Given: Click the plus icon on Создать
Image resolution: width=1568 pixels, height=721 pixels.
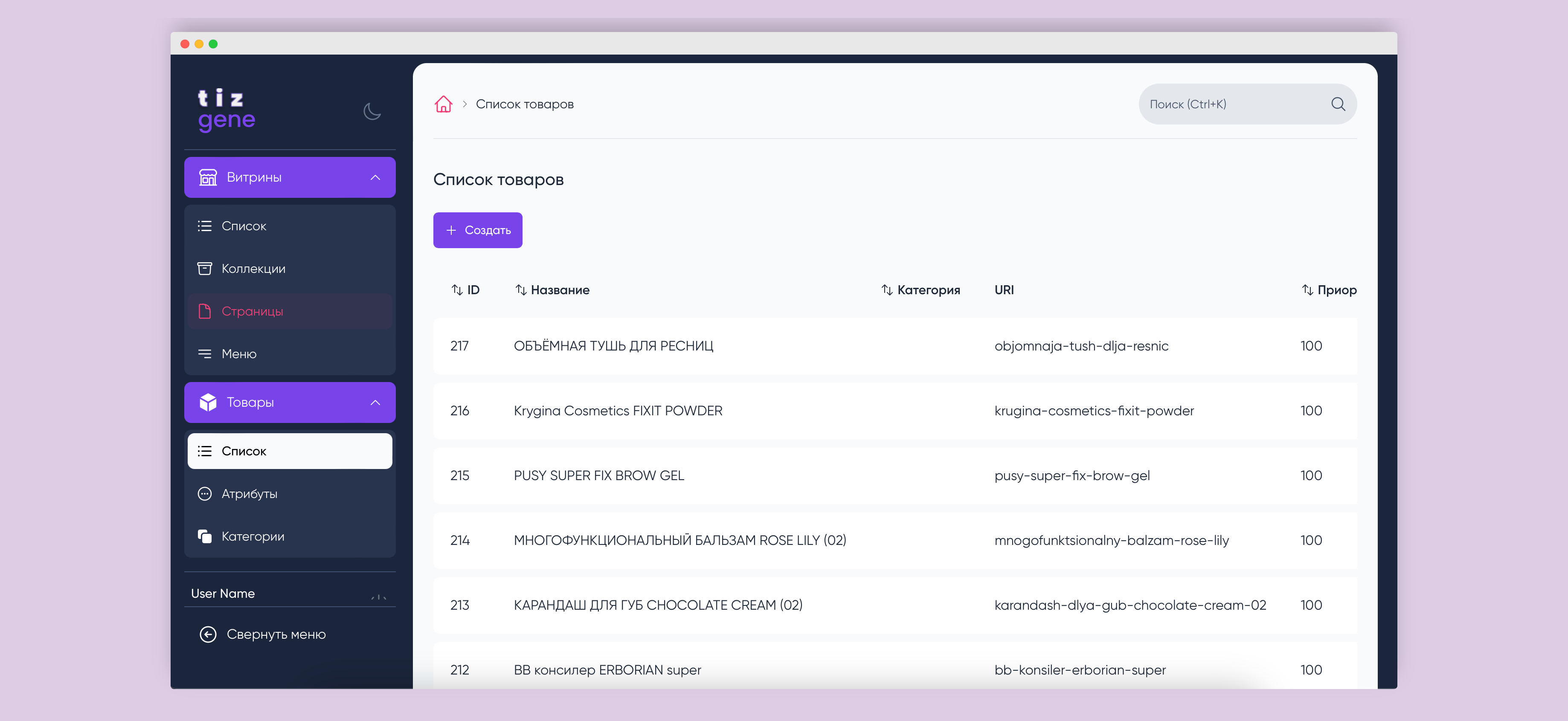Looking at the screenshot, I should [451, 230].
